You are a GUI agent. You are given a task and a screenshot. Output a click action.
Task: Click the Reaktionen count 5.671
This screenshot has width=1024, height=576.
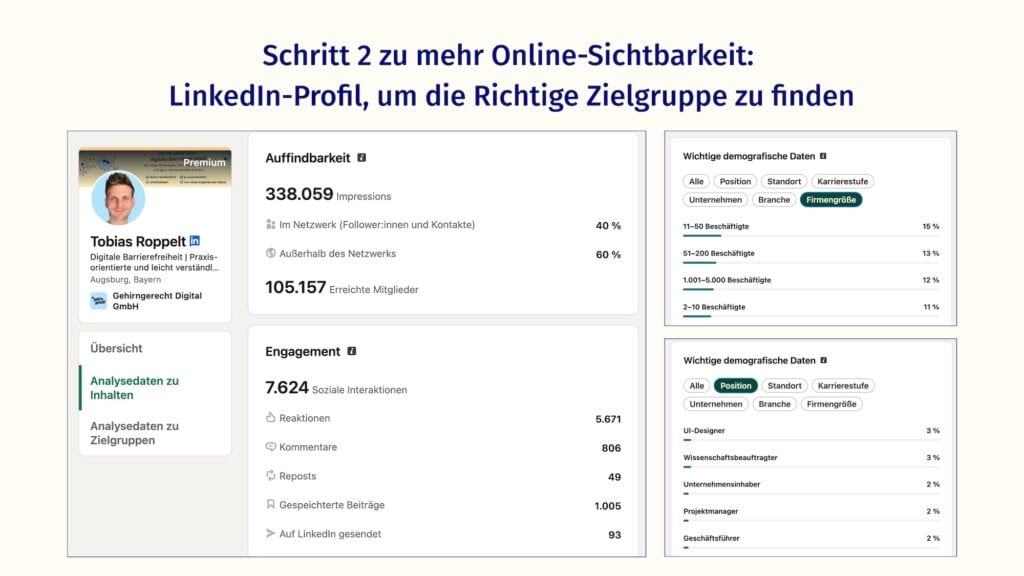pyautogui.click(x=608, y=419)
